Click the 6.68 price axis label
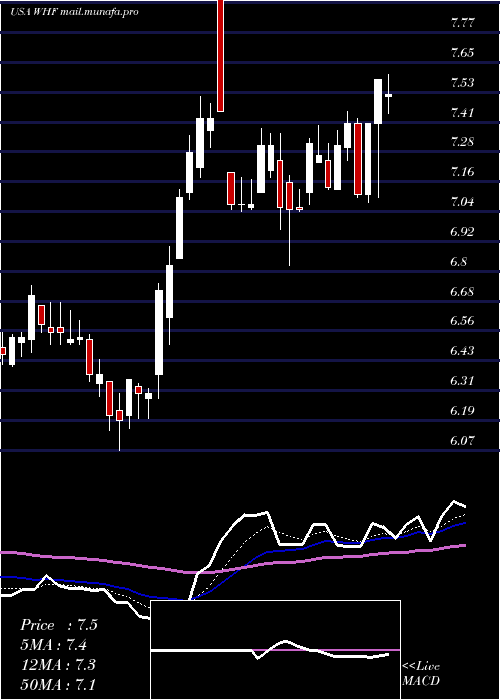Viewport: 500px width, 700px height. click(x=462, y=292)
